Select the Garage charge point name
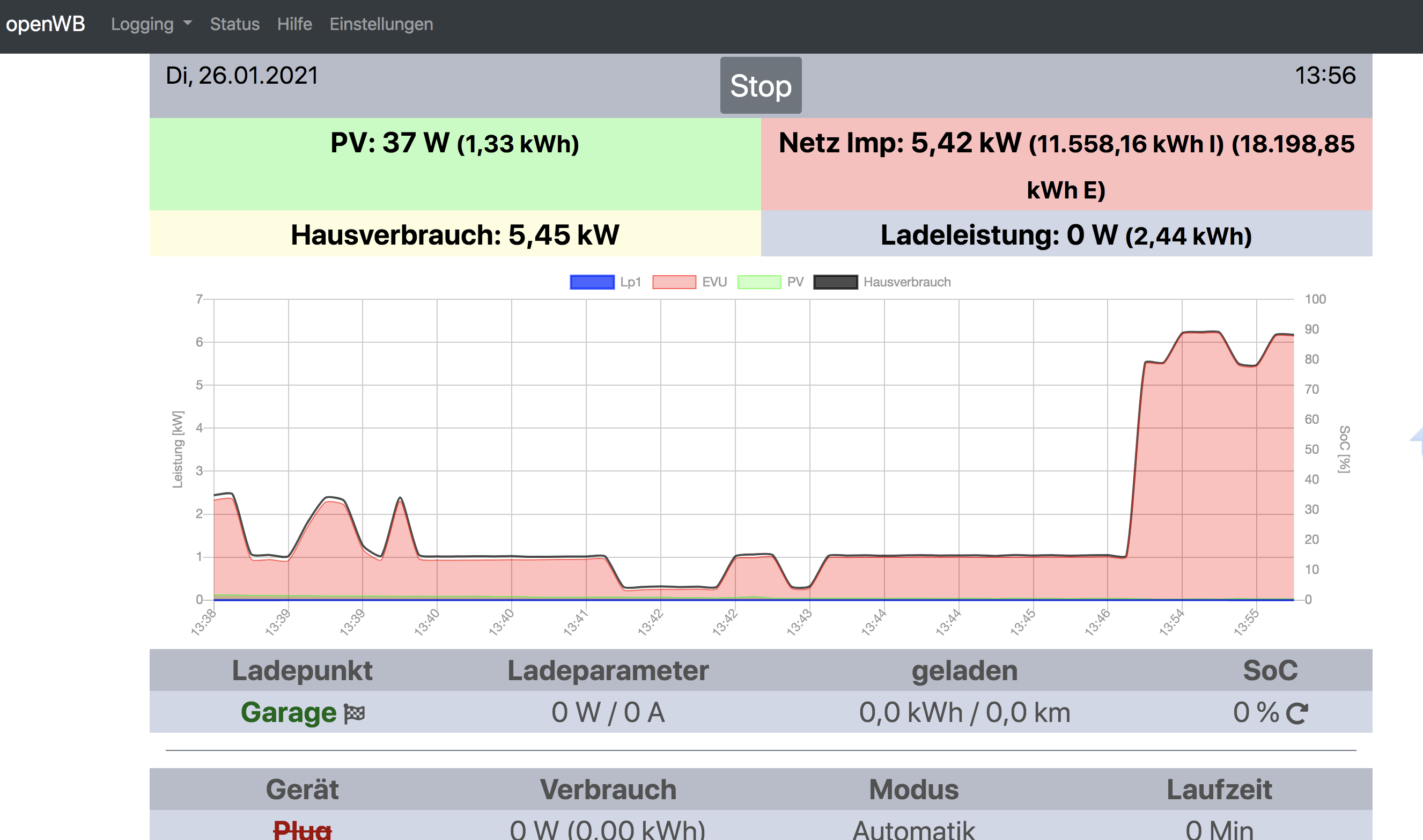1423x840 pixels. 288,712
